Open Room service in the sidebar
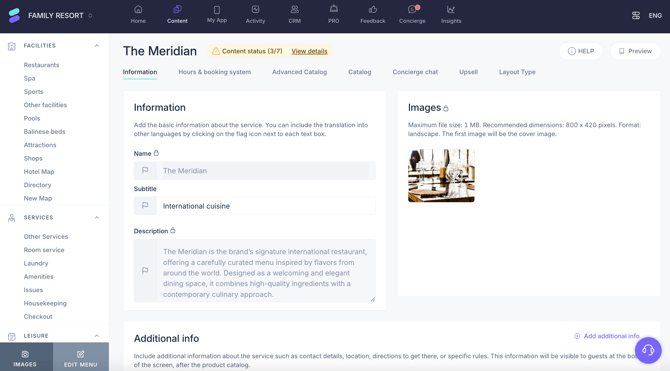This screenshot has height=371, width=670. [x=44, y=250]
